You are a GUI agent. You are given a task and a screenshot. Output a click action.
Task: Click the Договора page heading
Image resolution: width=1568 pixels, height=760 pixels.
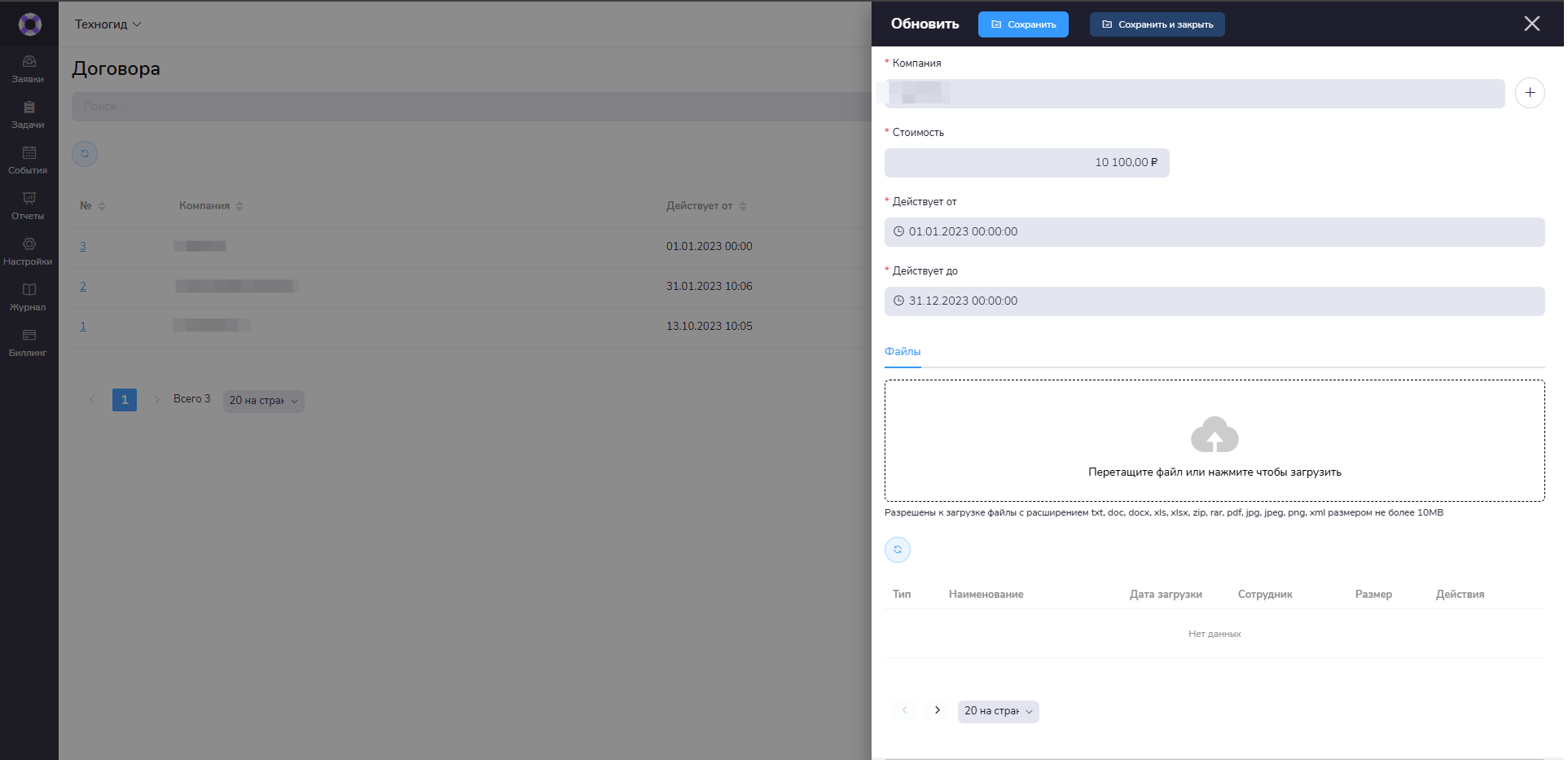tap(116, 69)
